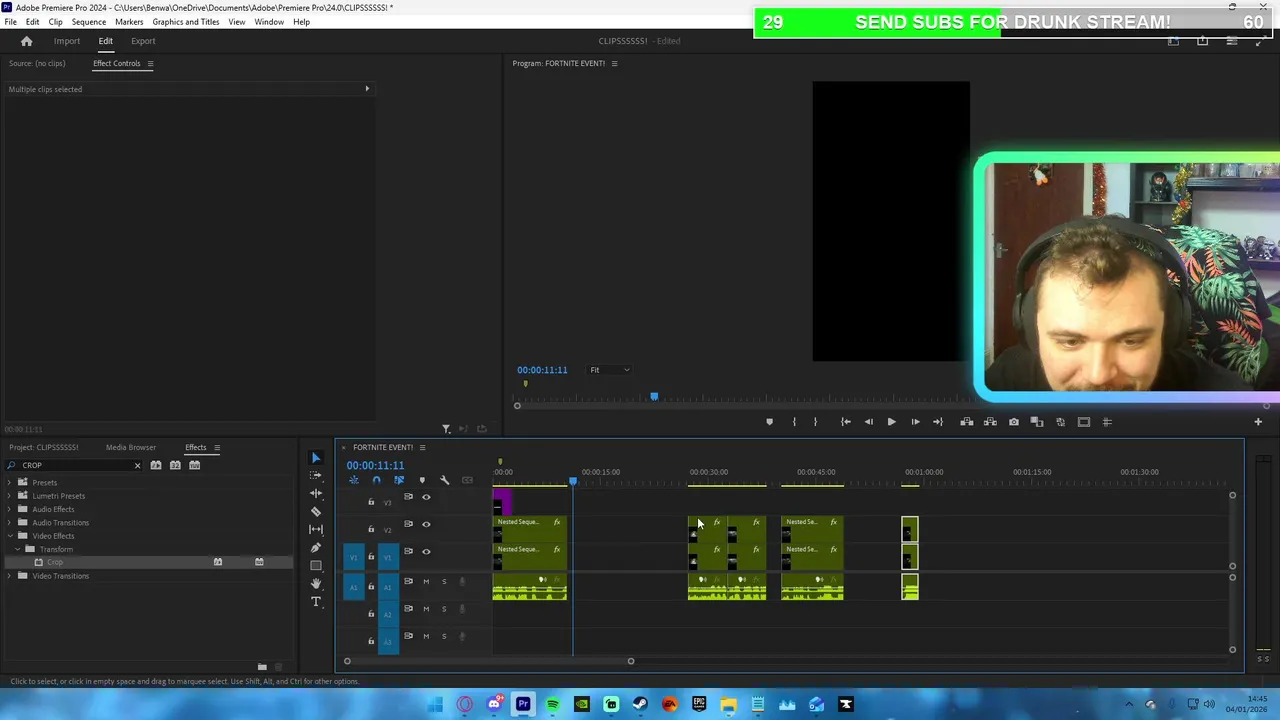
Task: Click the Lift button in Program monitor
Action: 966,422
